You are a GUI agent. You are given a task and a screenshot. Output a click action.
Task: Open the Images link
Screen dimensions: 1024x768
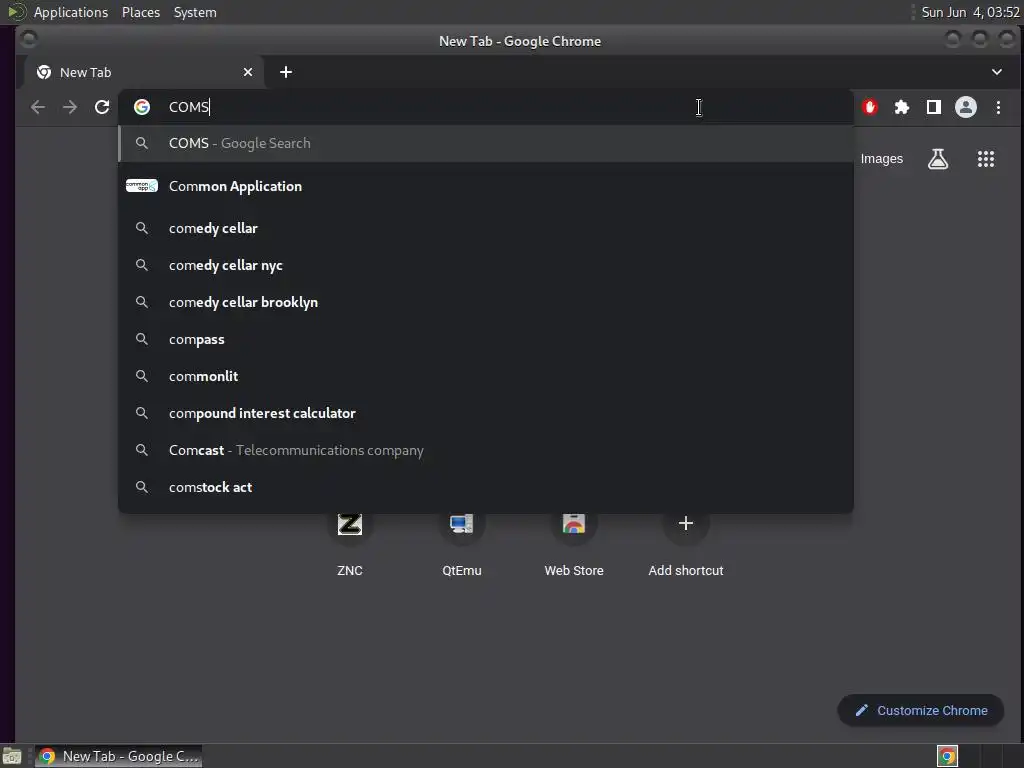pos(882,159)
